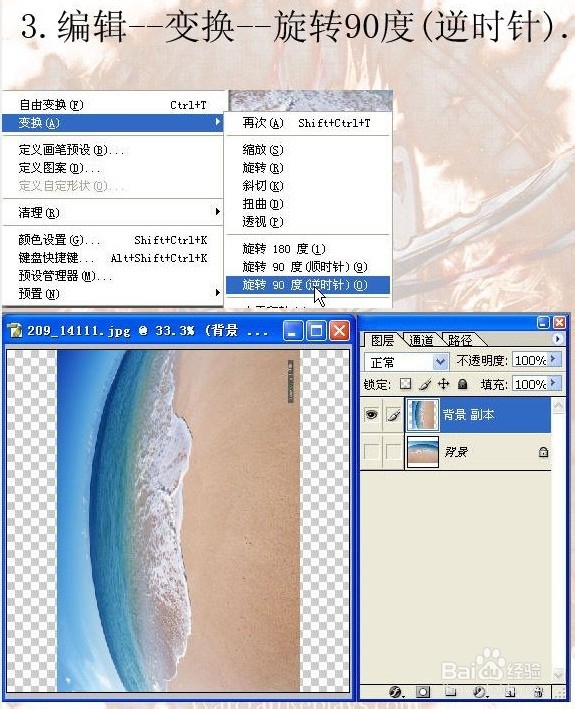The width and height of the screenshot is (575, 709).
Task: Choose 预设管理器(M) menu item
Action: click(x=113, y=276)
